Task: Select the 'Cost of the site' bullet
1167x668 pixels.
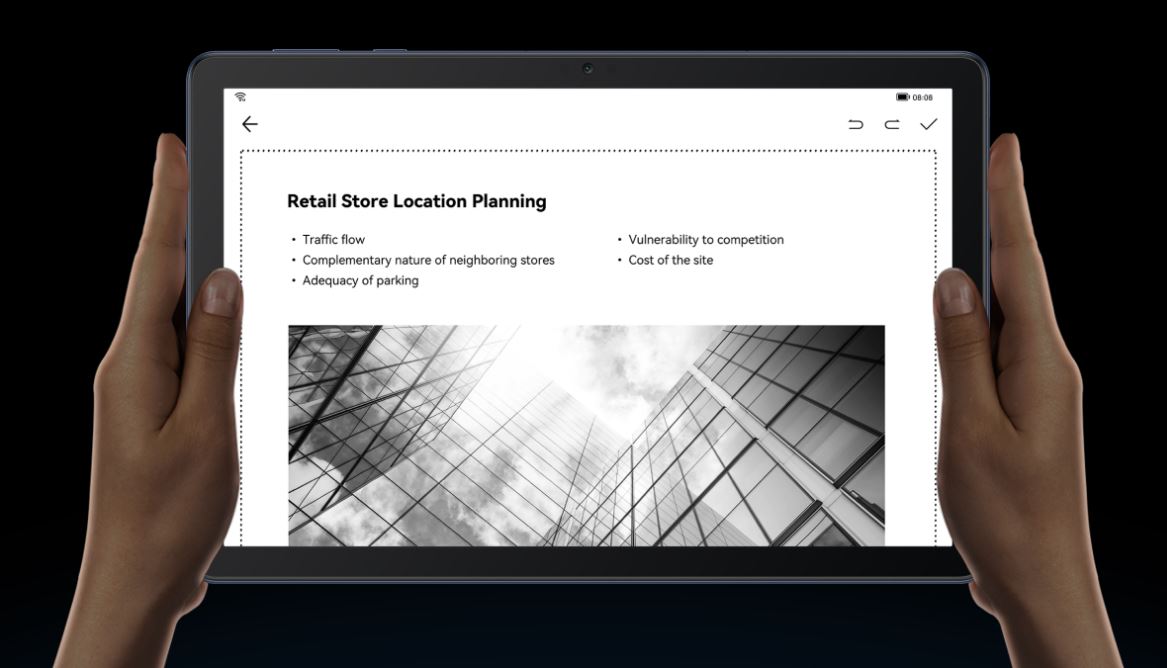Action: tap(670, 260)
